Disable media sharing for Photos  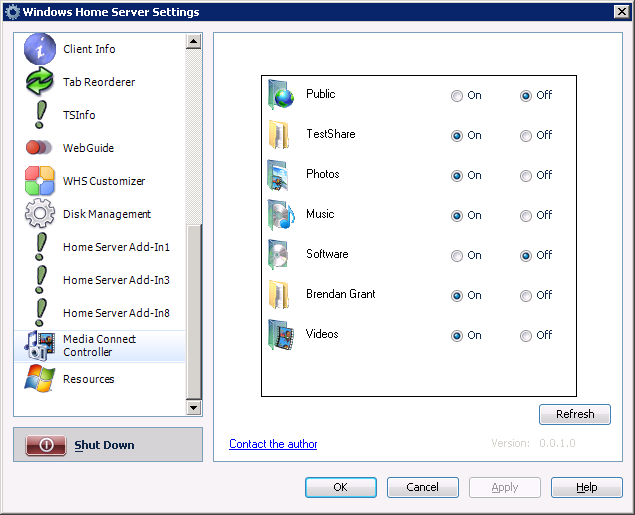pyautogui.click(x=525, y=176)
